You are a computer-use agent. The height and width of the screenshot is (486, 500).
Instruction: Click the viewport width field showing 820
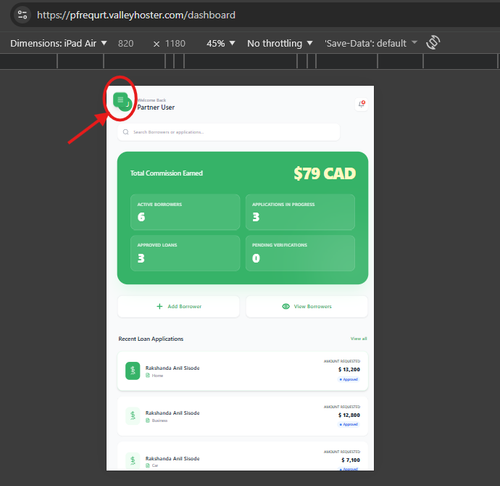(x=126, y=44)
